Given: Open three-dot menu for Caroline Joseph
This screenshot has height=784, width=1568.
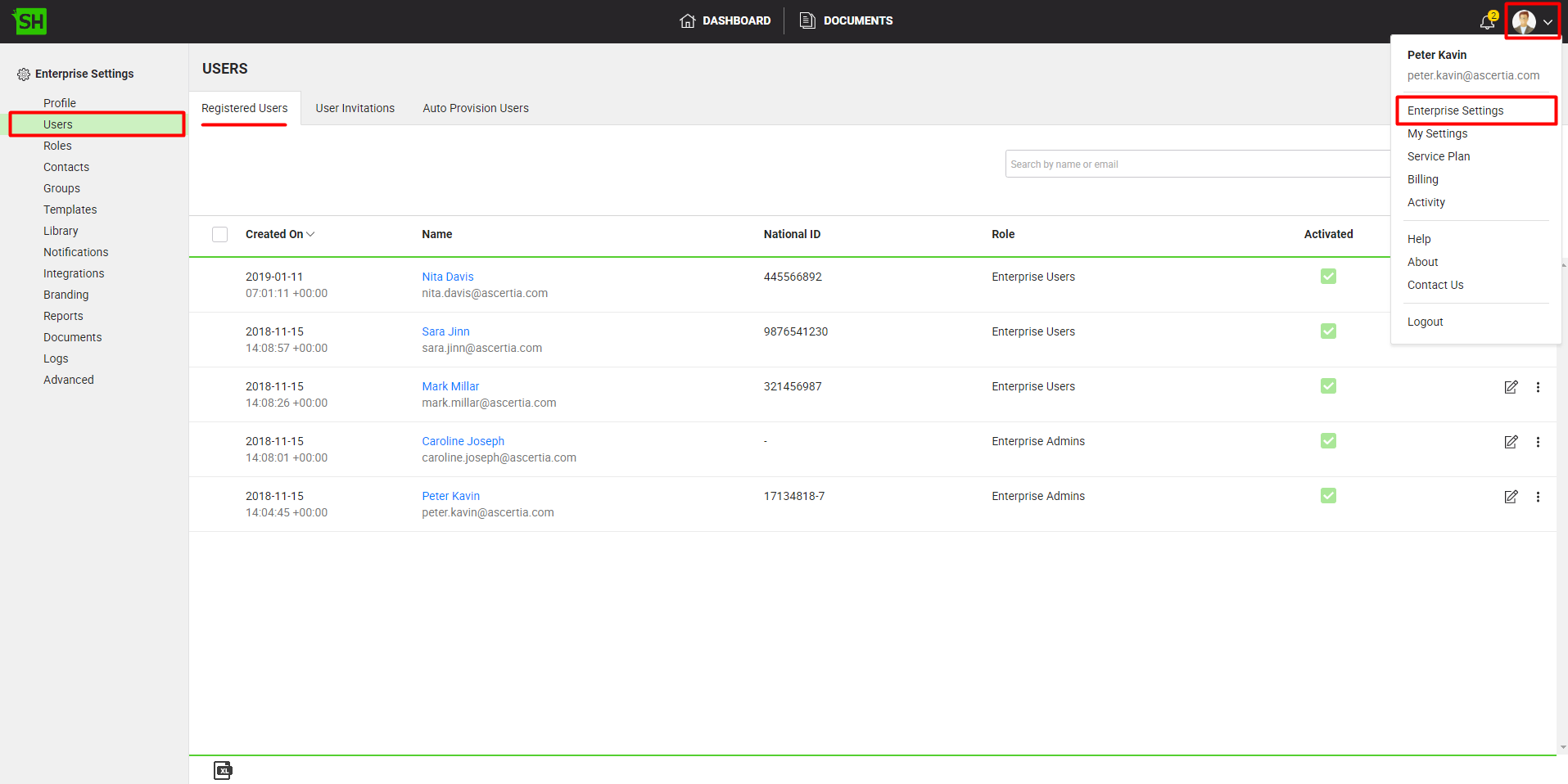Looking at the screenshot, I should tap(1538, 442).
